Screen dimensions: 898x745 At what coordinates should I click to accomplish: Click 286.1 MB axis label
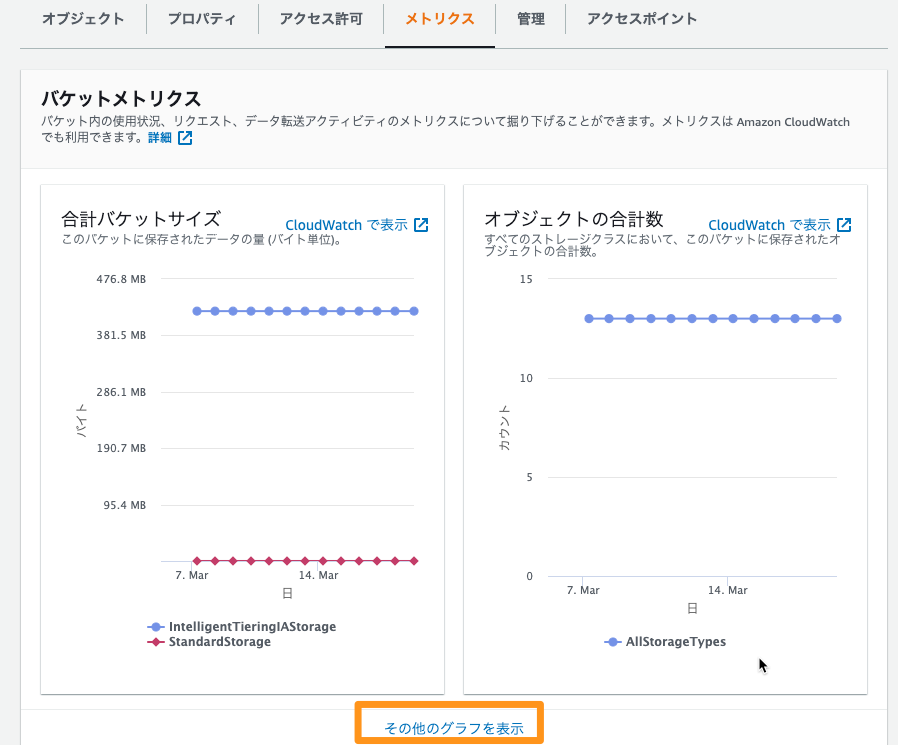pos(121,392)
